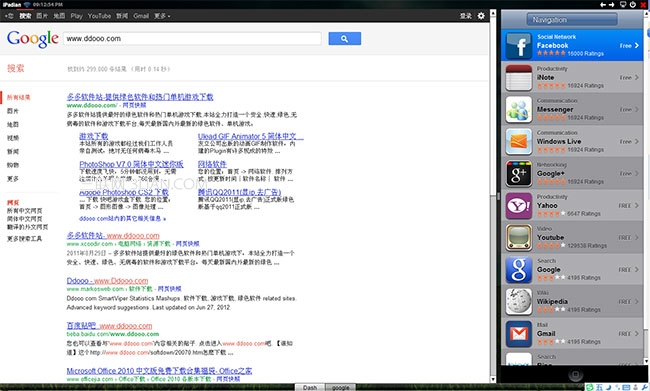Switch to the google tab at bottom
Viewport: 650px width, 391px height.
click(340, 387)
